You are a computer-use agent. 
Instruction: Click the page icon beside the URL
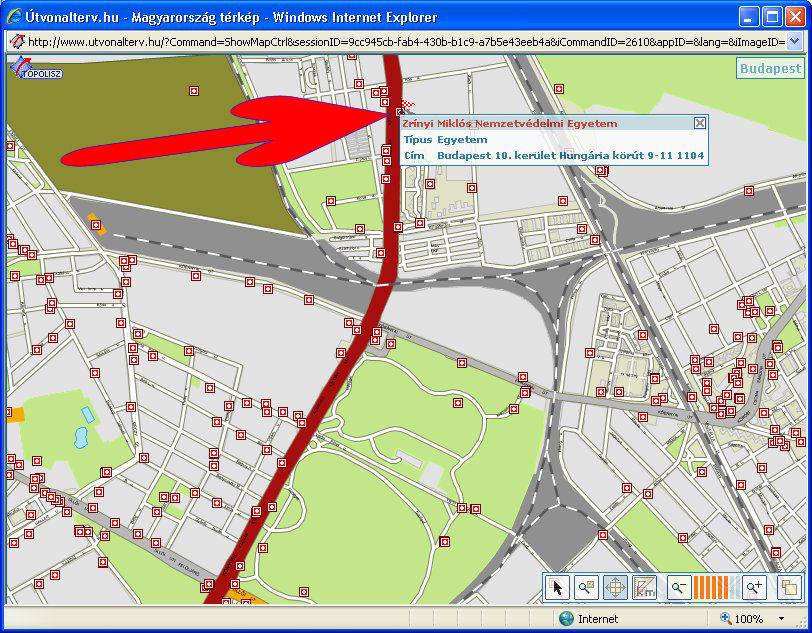point(17,41)
